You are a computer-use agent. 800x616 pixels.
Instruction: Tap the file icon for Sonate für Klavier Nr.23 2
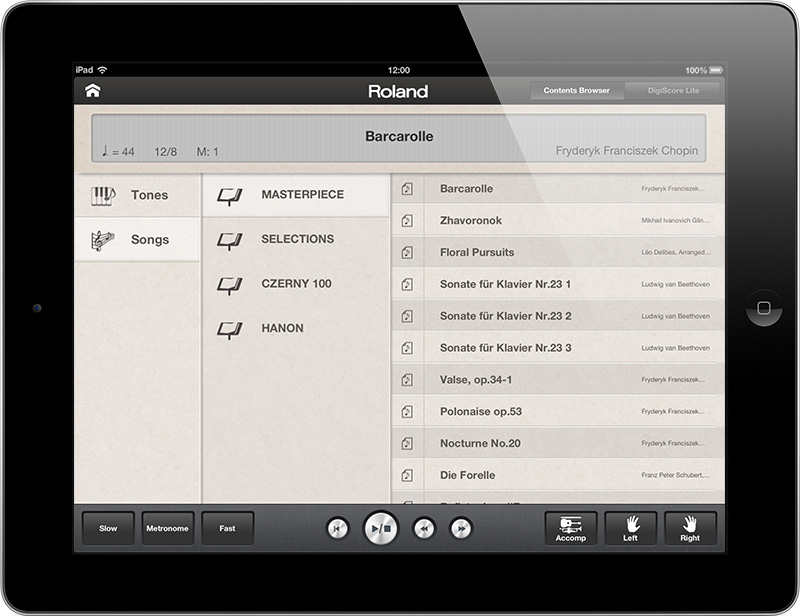407,316
